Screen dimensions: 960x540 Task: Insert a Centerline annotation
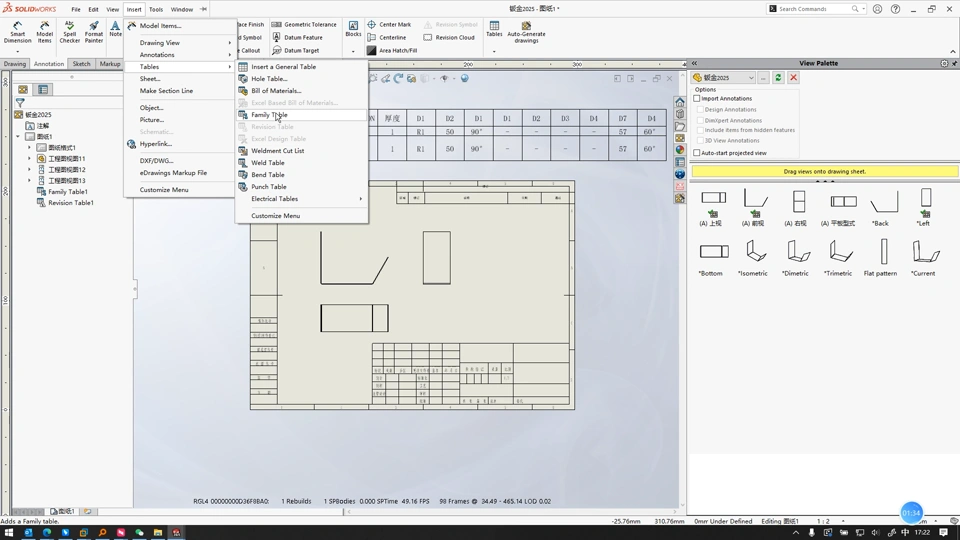point(386,37)
